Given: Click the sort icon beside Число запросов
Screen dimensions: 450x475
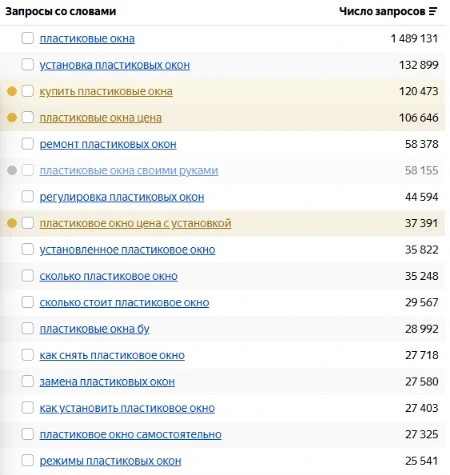Looking at the screenshot, I should click(x=433, y=12).
